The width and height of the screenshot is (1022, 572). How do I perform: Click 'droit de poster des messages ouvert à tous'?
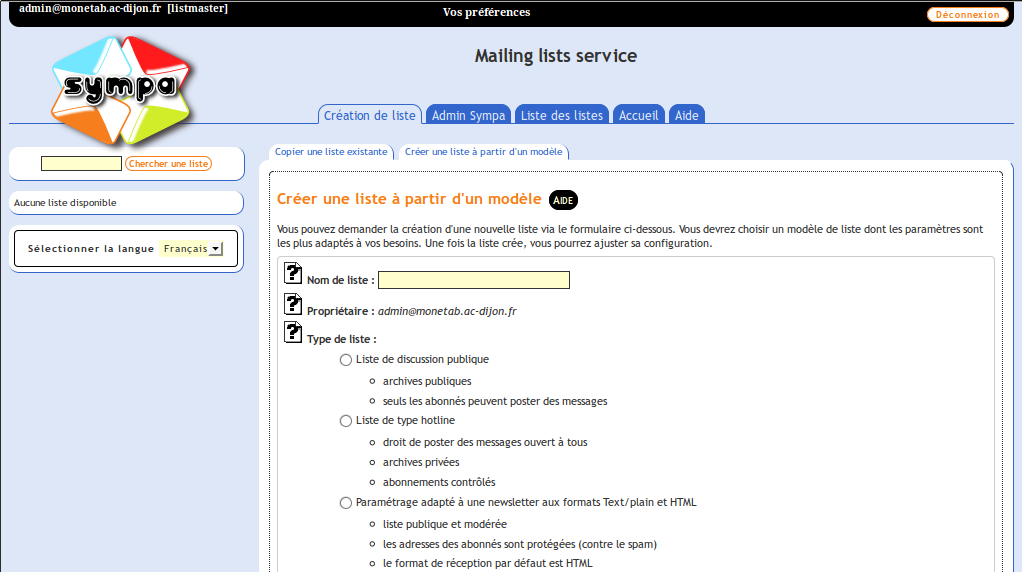point(485,442)
